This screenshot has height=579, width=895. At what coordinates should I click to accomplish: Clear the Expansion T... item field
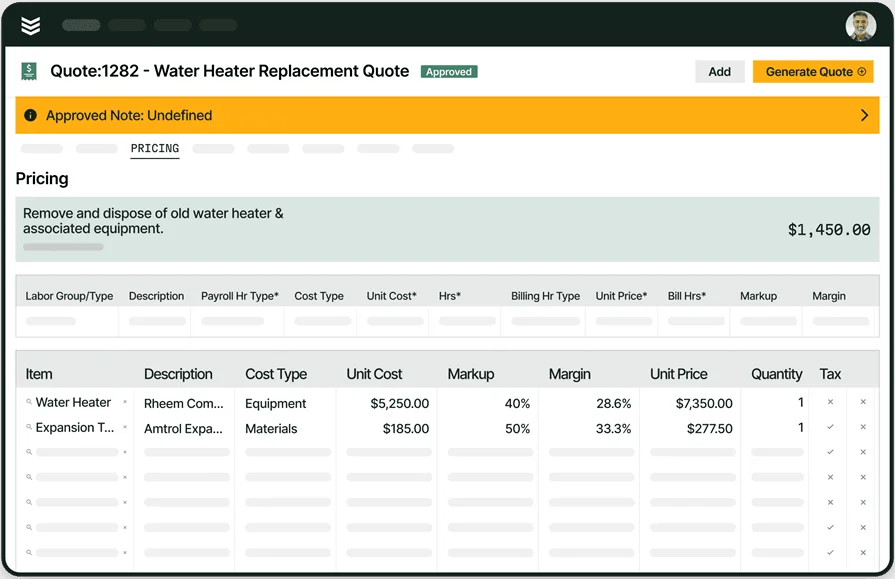(124, 427)
